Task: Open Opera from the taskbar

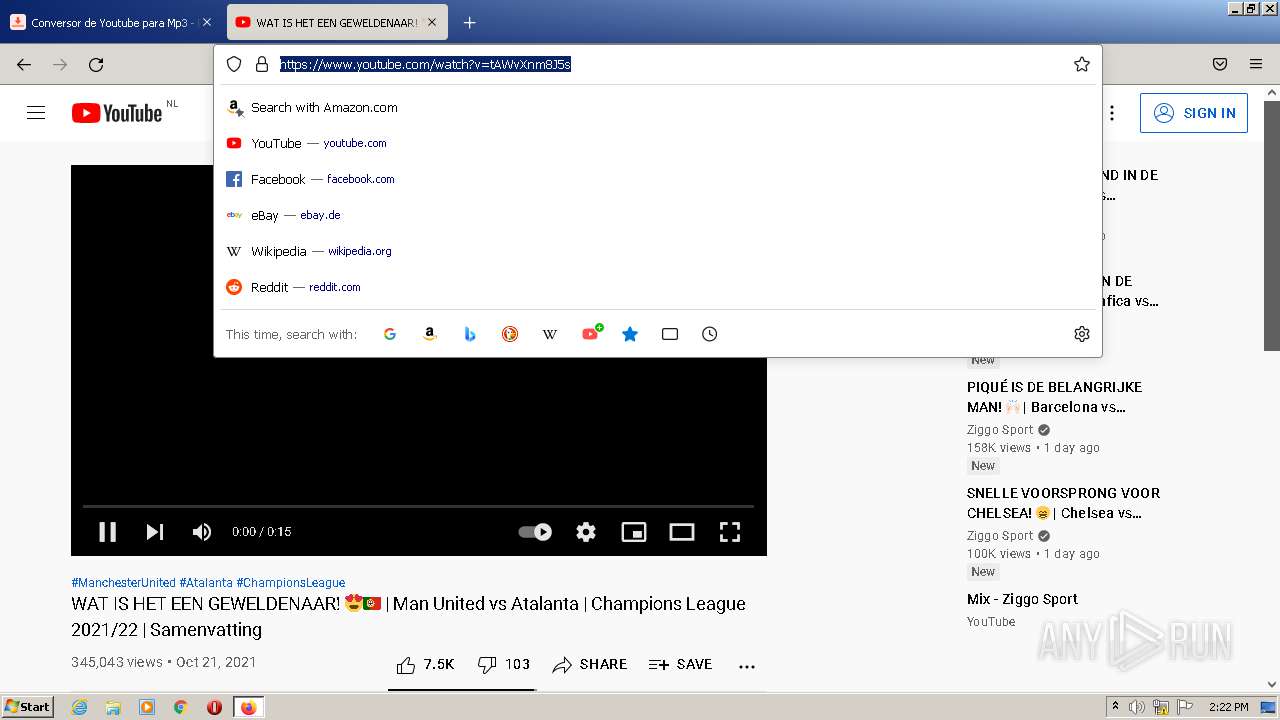Action: pos(214,707)
